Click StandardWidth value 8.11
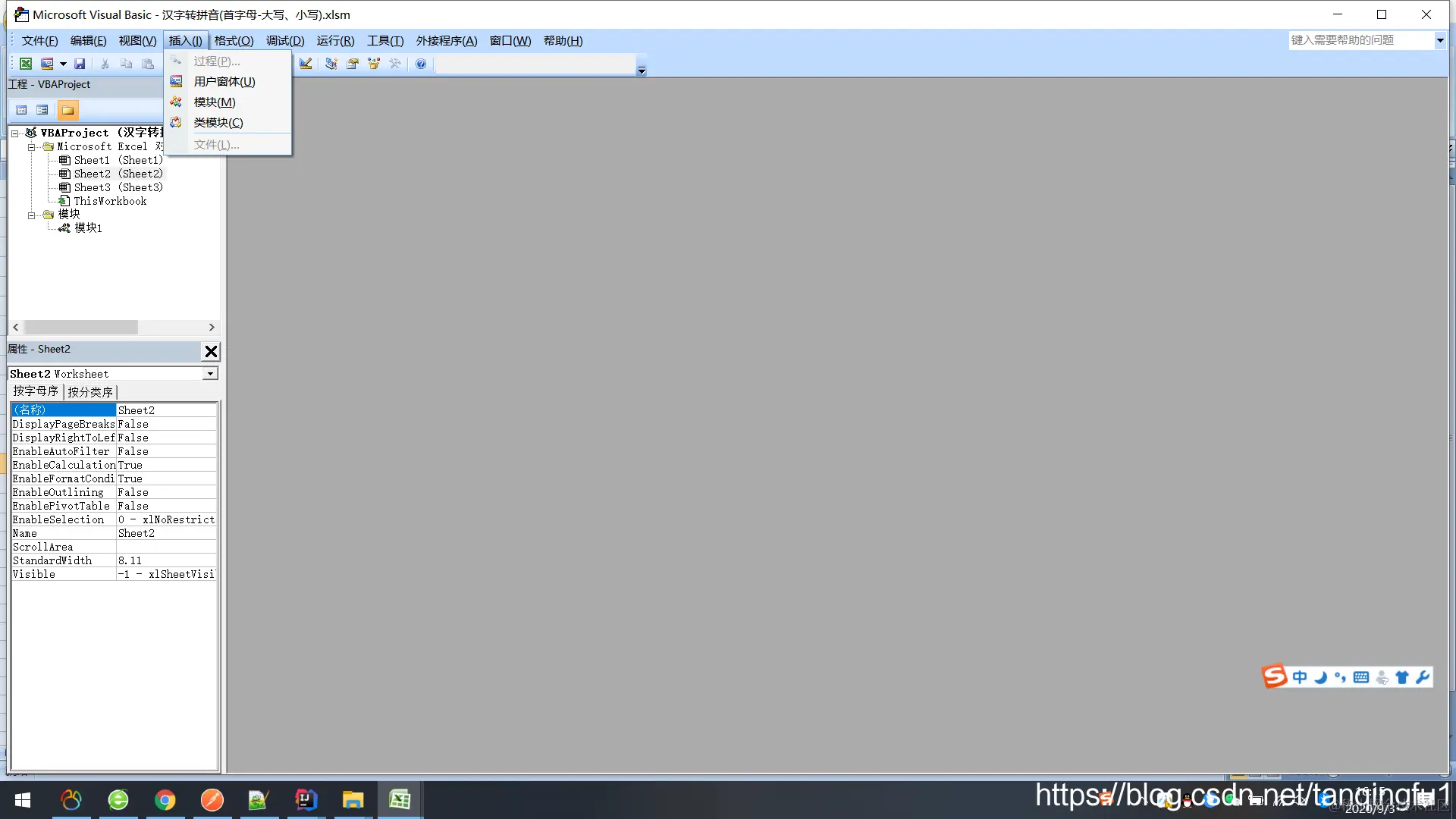Image resolution: width=1456 pixels, height=819 pixels. [x=166, y=560]
